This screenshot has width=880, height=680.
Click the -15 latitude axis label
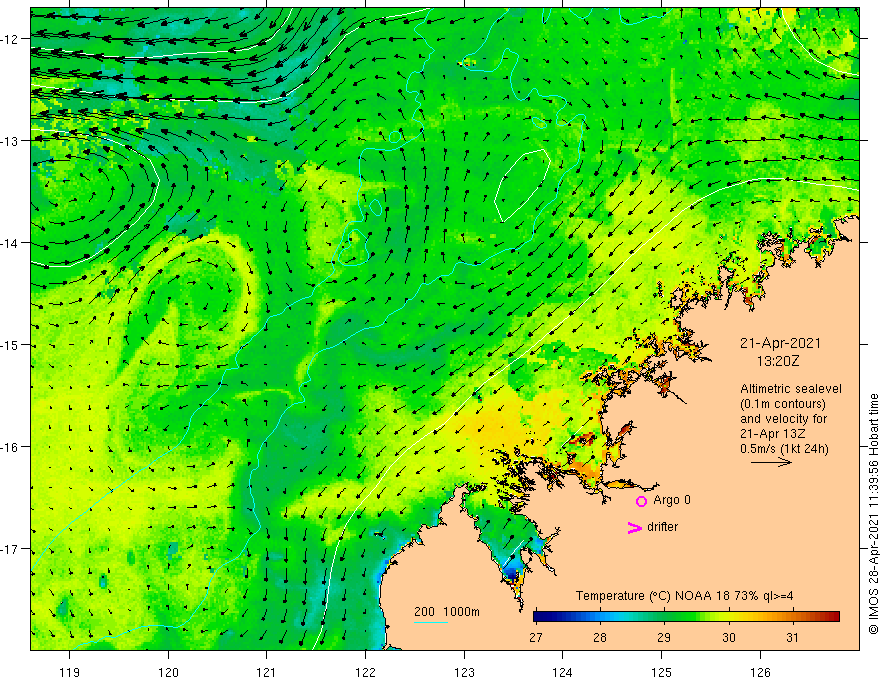pyautogui.click(x=10, y=345)
